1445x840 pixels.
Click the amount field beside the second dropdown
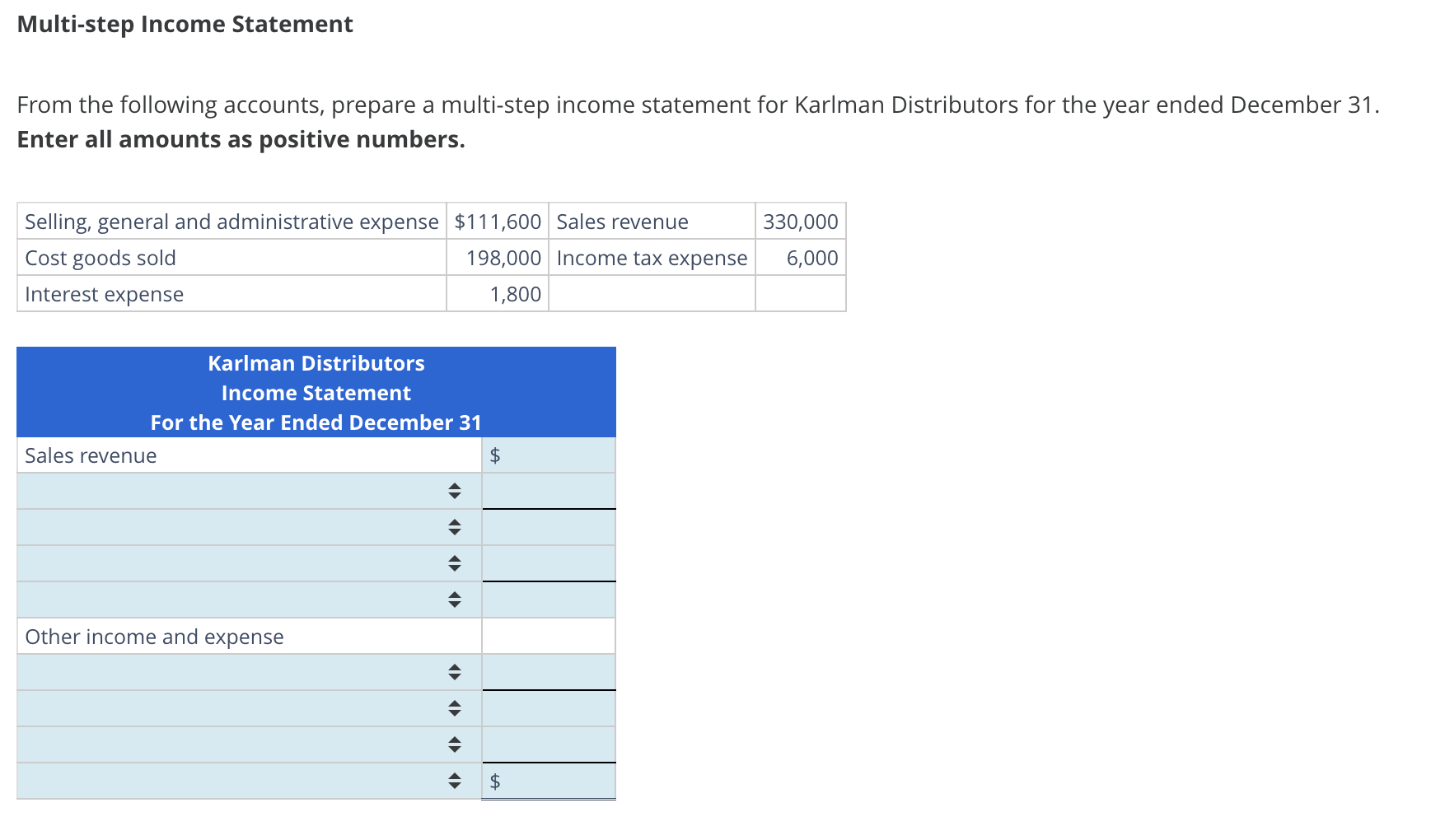tap(548, 527)
